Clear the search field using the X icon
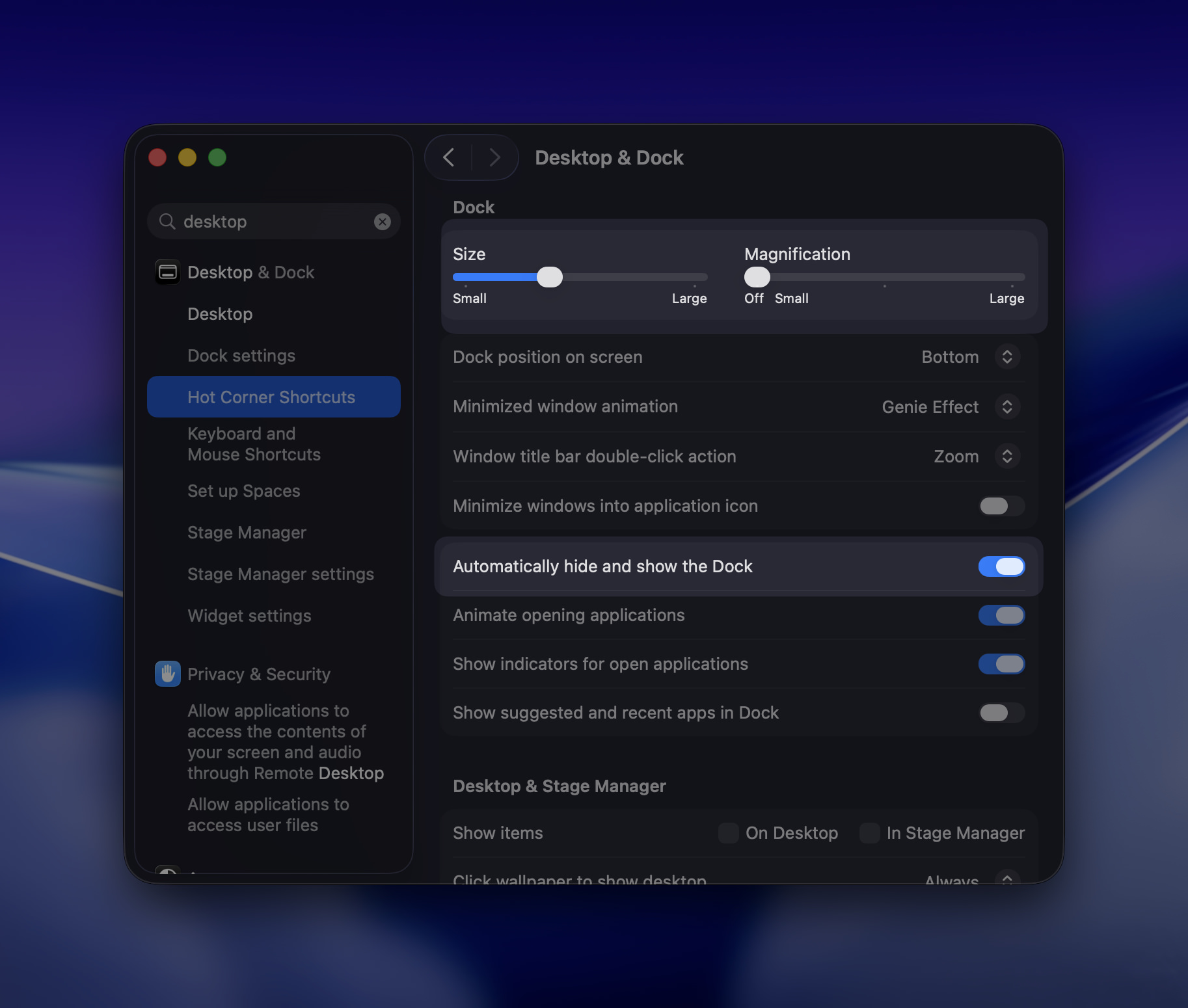 pos(383,221)
